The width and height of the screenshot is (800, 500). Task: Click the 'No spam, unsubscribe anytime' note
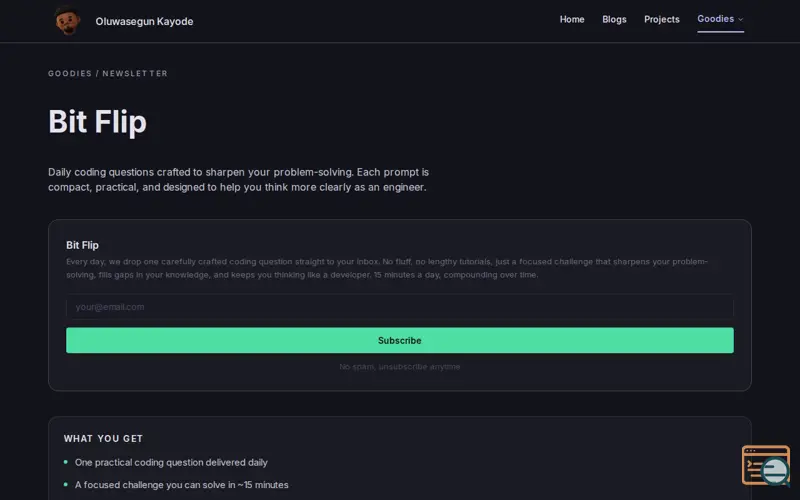point(399,367)
